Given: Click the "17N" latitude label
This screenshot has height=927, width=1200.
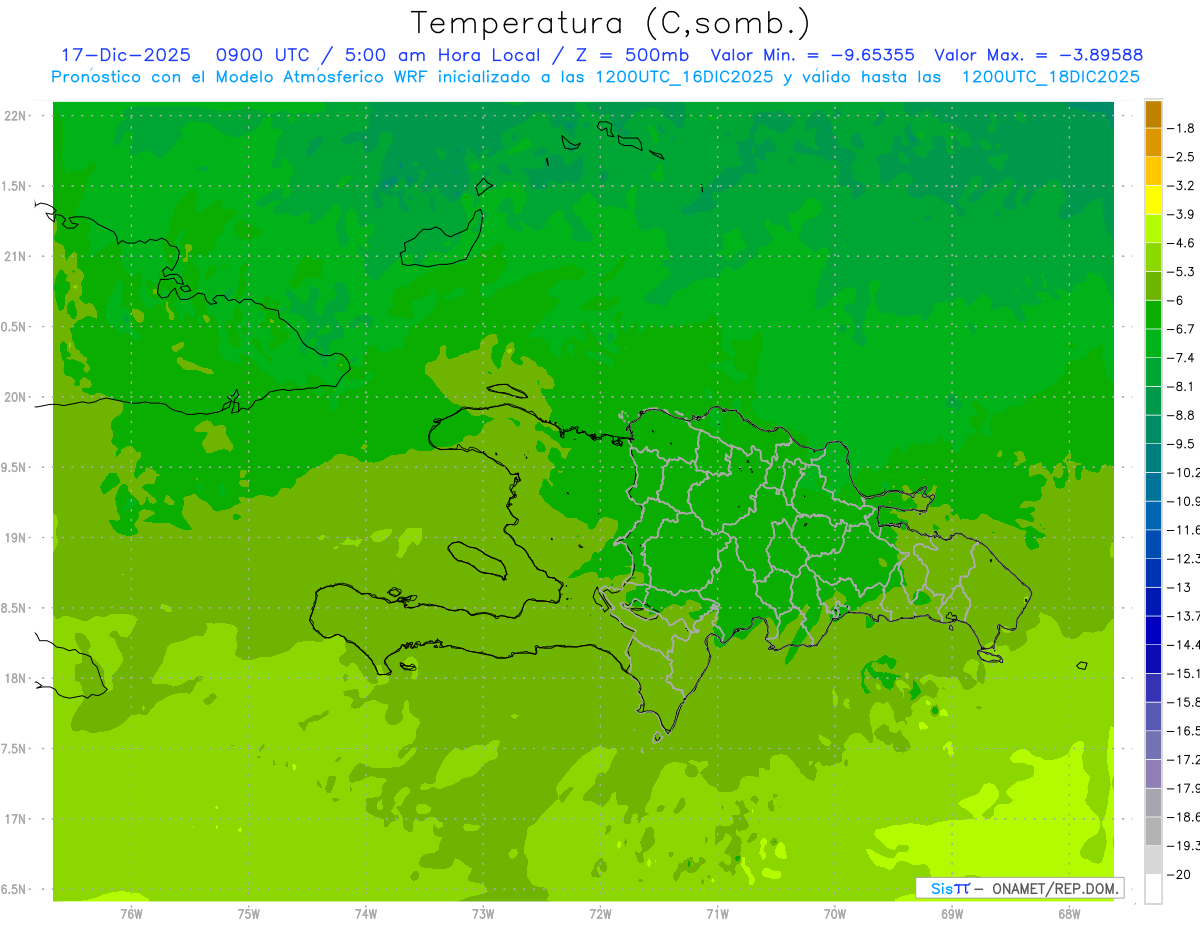Looking at the screenshot, I should click(15, 820).
